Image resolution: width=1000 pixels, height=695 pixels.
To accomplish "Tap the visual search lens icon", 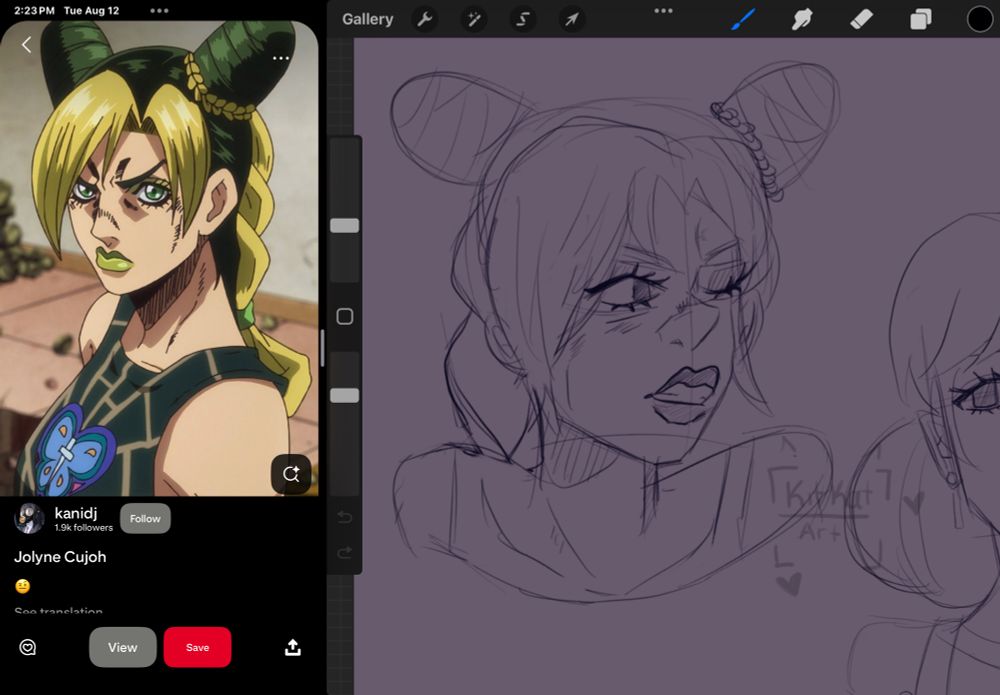I will coord(291,474).
